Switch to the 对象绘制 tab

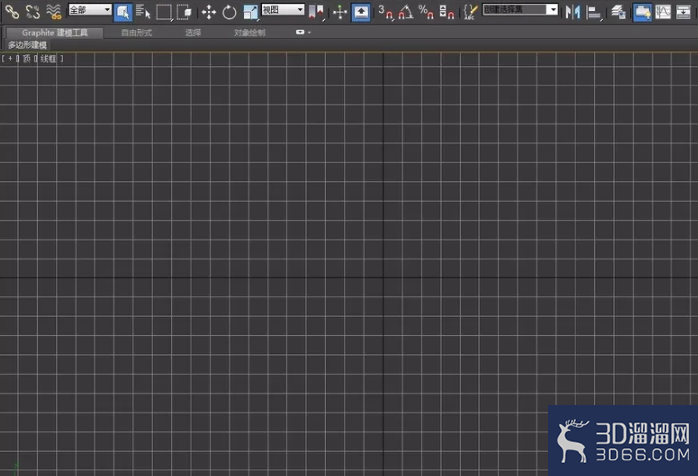249,33
